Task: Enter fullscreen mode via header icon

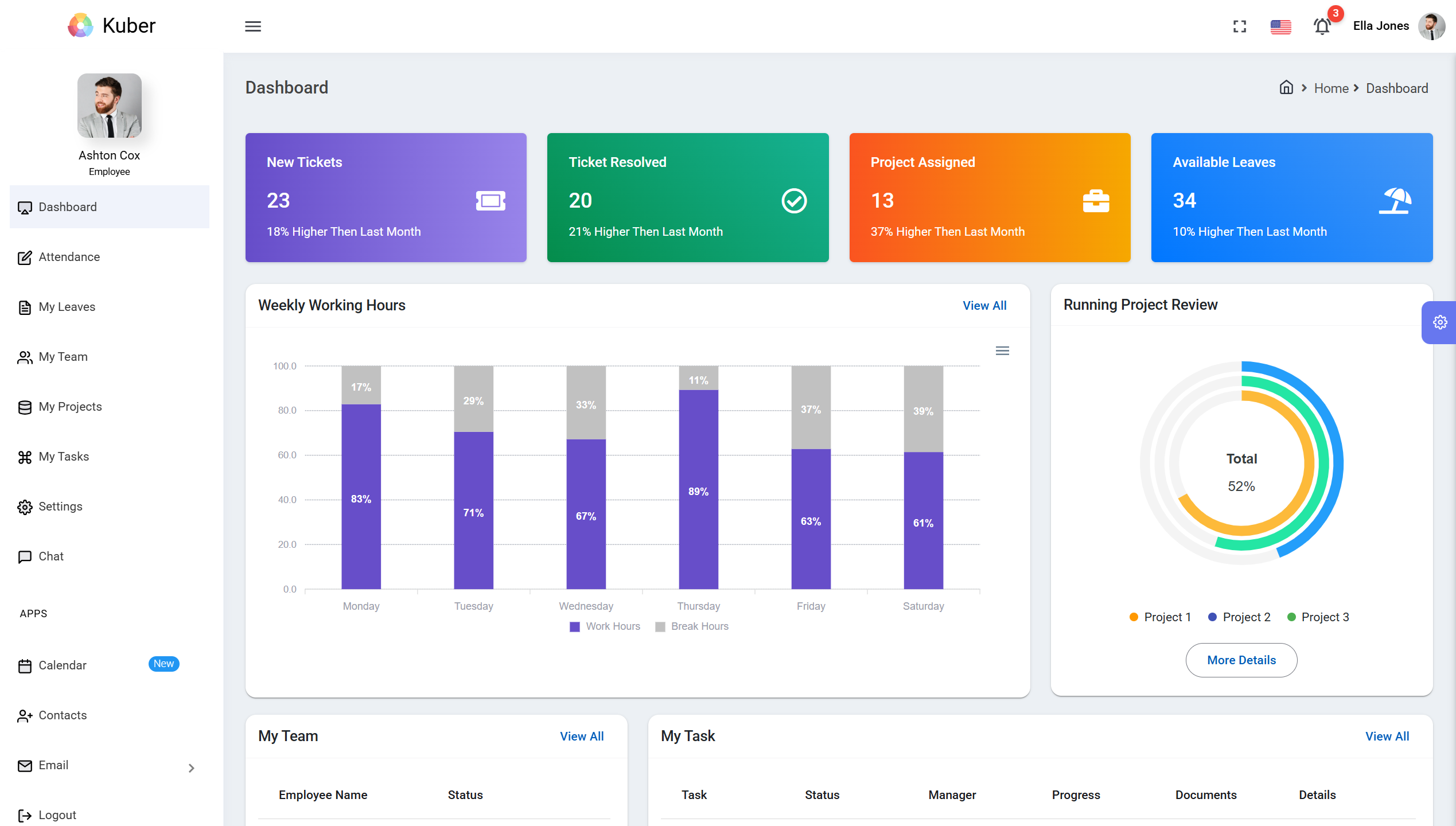Action: [x=1240, y=26]
